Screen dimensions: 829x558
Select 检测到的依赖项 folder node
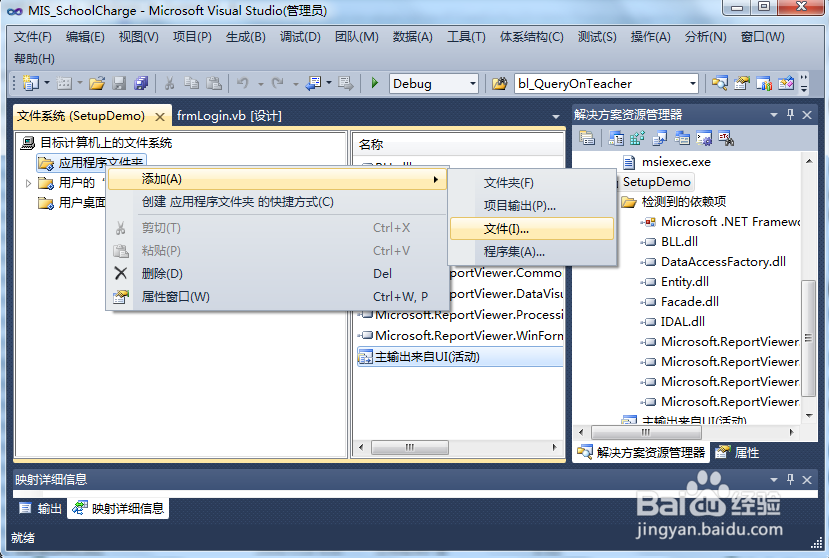683,202
